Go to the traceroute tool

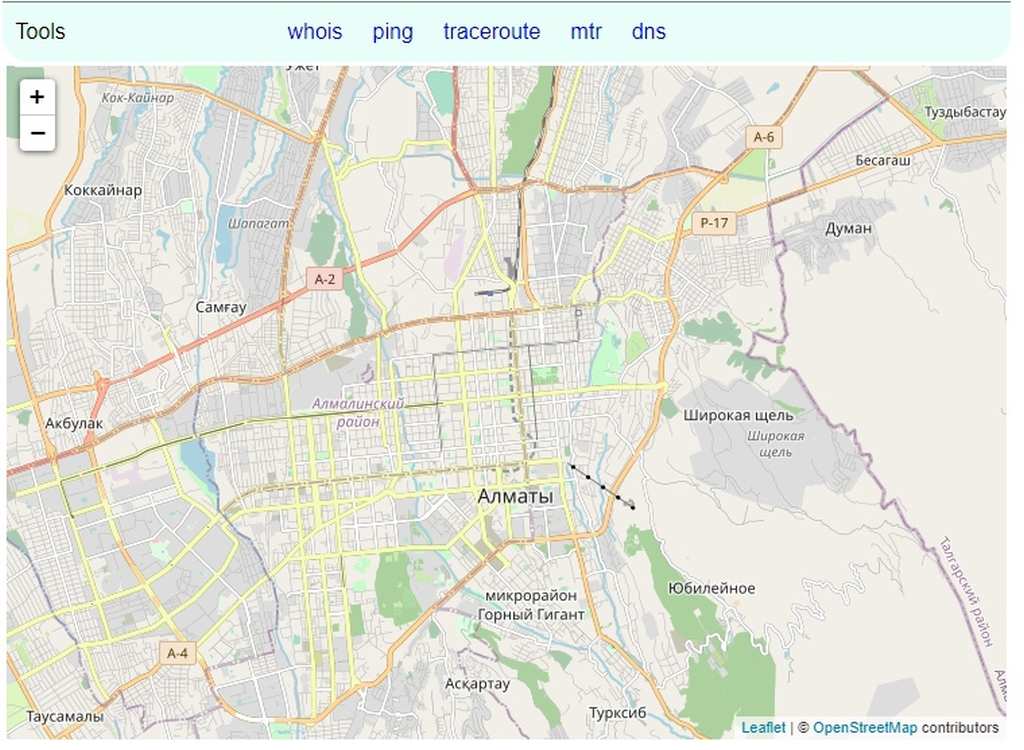pyautogui.click(x=491, y=32)
